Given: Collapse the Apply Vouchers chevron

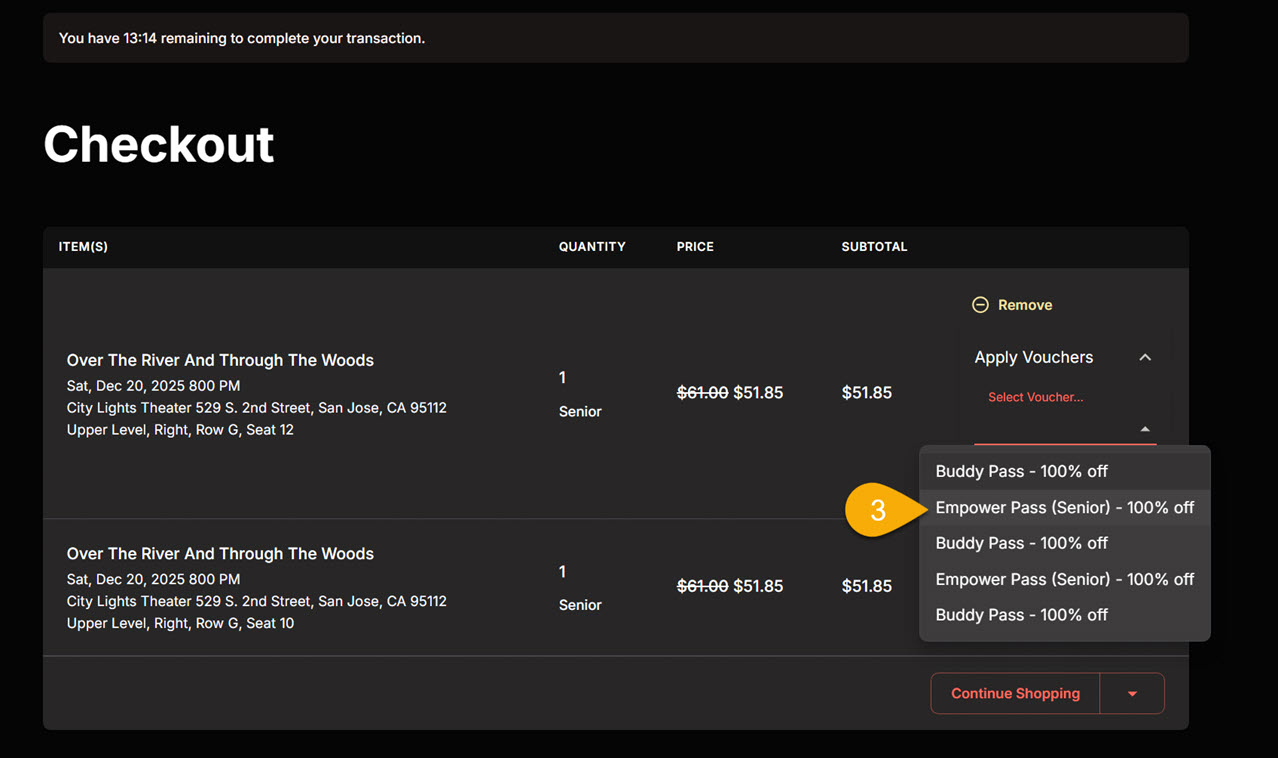Looking at the screenshot, I should [x=1145, y=358].
